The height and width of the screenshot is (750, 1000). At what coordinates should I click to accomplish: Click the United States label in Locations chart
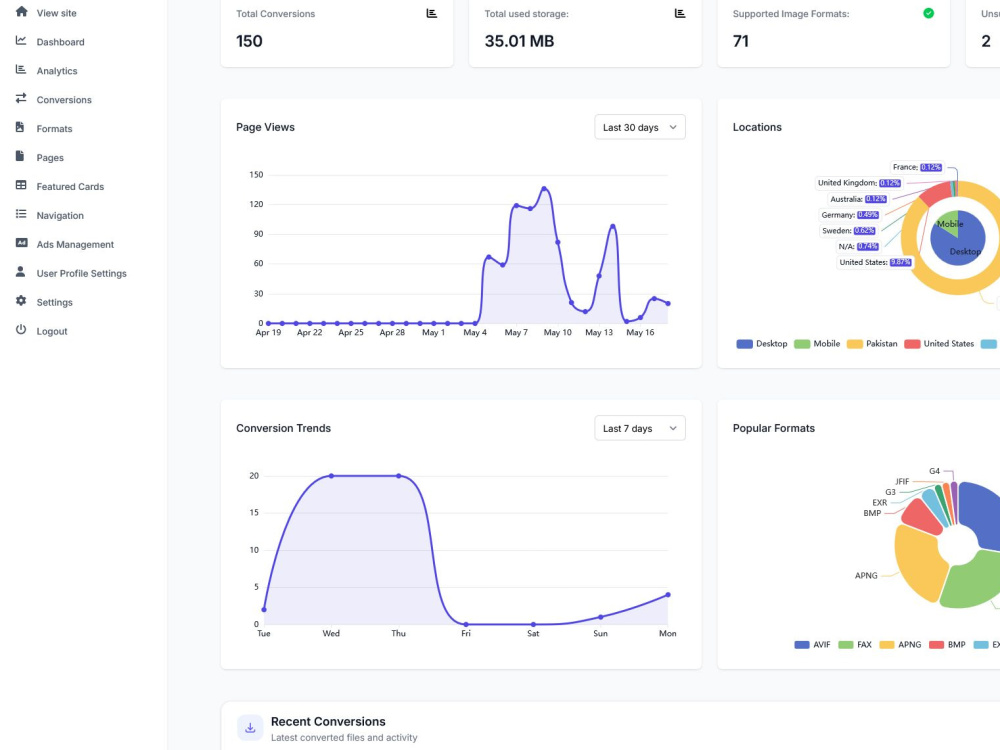(x=875, y=262)
